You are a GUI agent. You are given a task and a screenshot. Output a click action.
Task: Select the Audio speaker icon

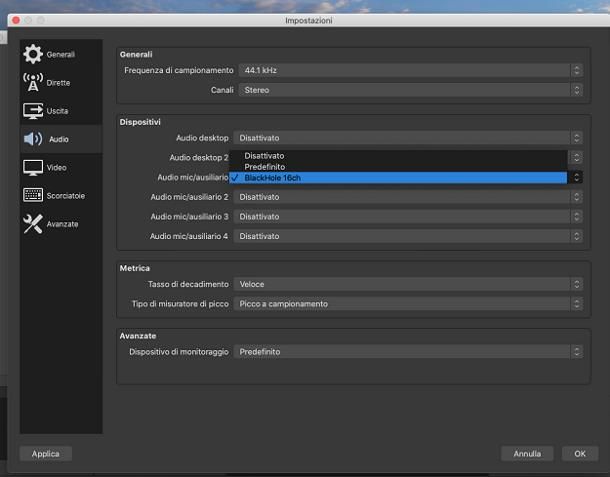pos(33,139)
